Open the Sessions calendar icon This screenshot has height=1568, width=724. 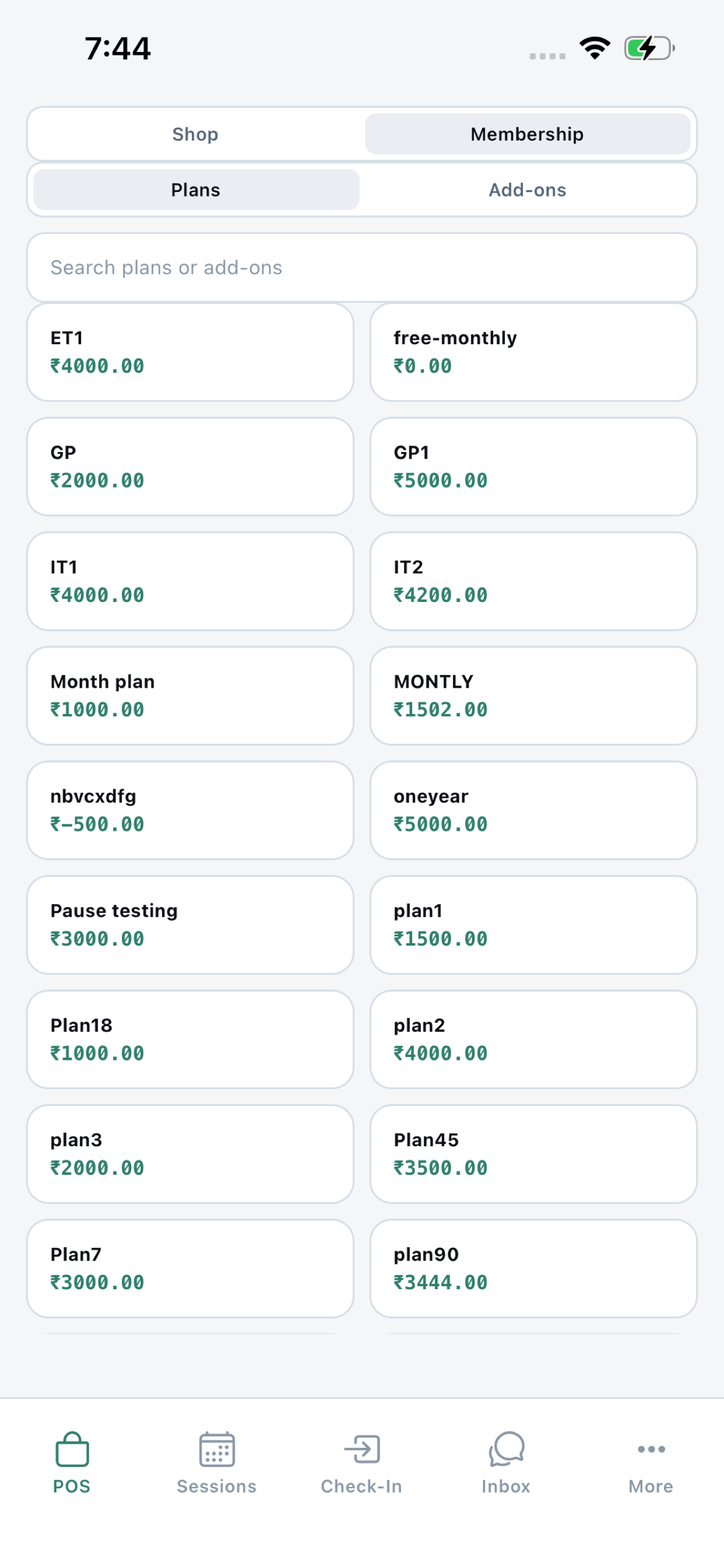coord(217,1450)
